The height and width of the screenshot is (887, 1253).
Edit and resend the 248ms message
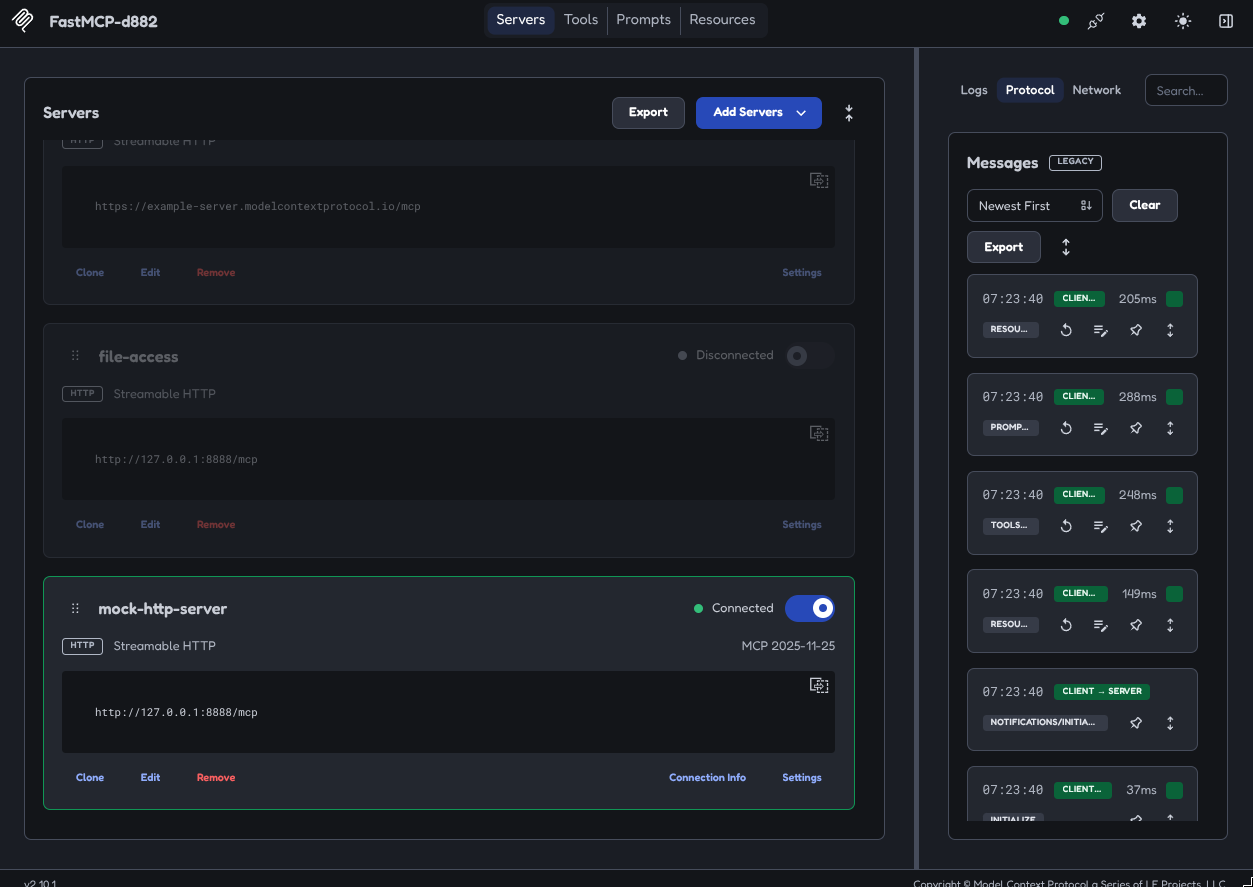click(1101, 526)
